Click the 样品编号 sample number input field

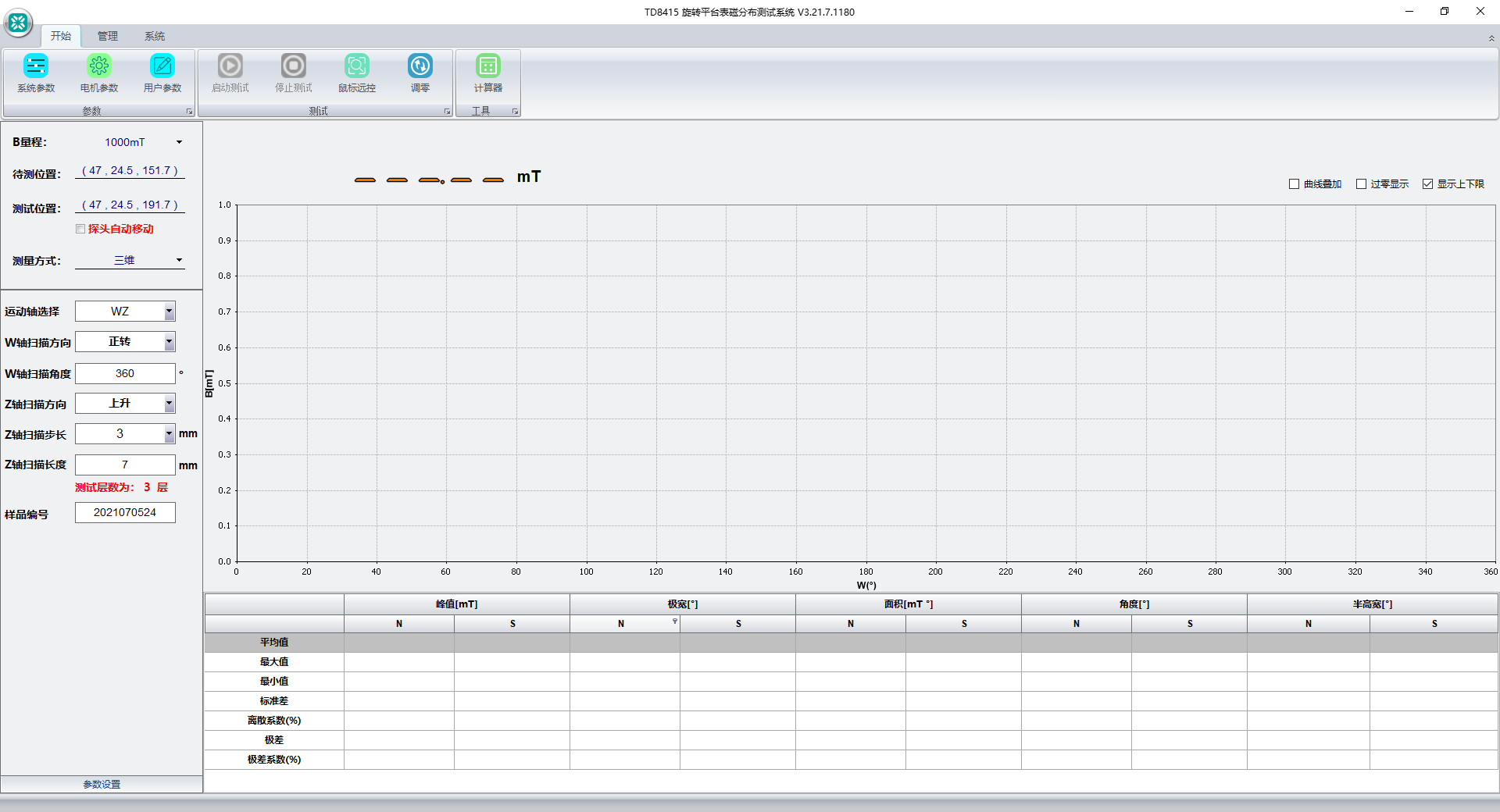tap(125, 513)
